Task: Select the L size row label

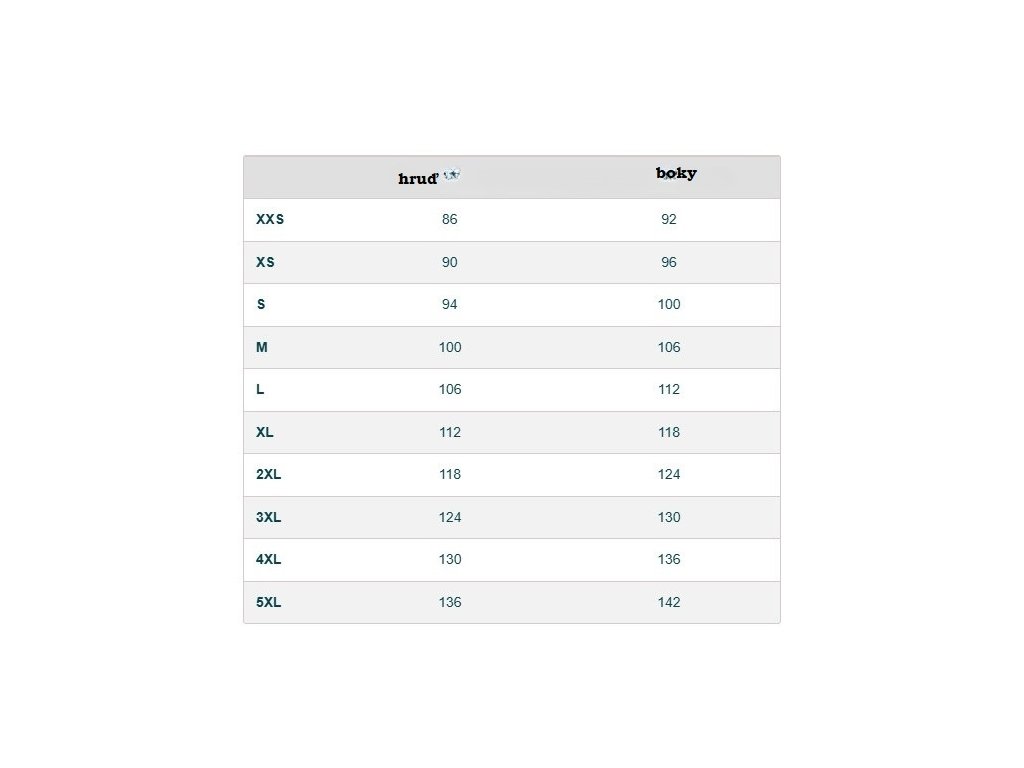Action: (x=260, y=390)
